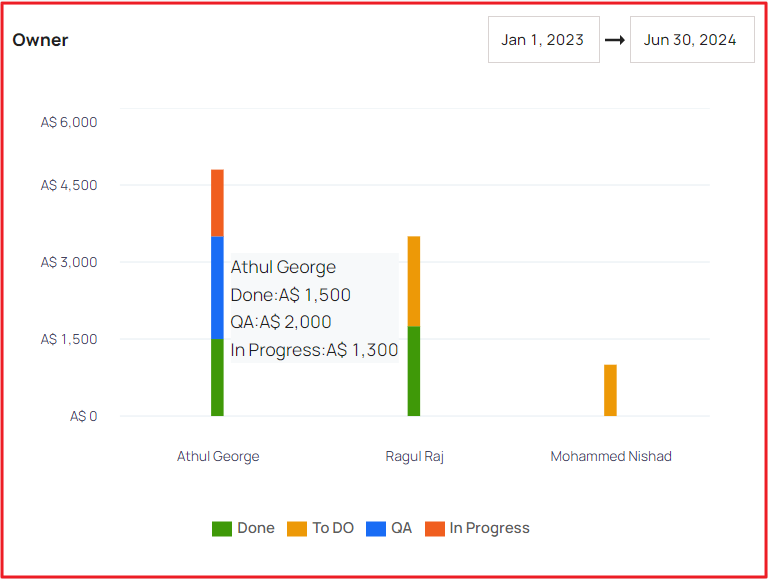Click the Ragul Raj axis label

coord(414,456)
